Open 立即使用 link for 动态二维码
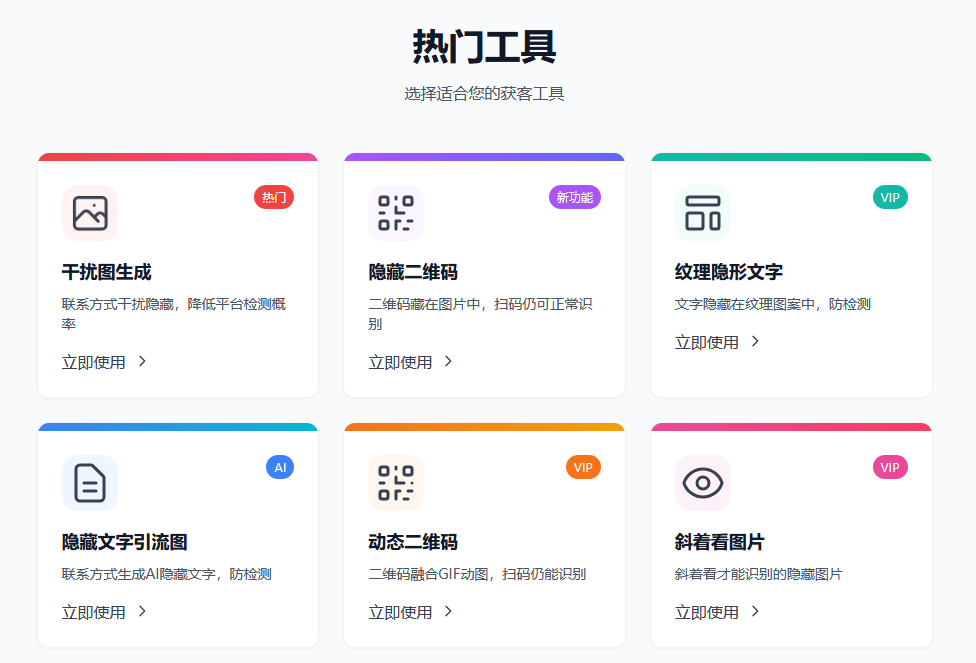976x663 pixels. pos(410,612)
